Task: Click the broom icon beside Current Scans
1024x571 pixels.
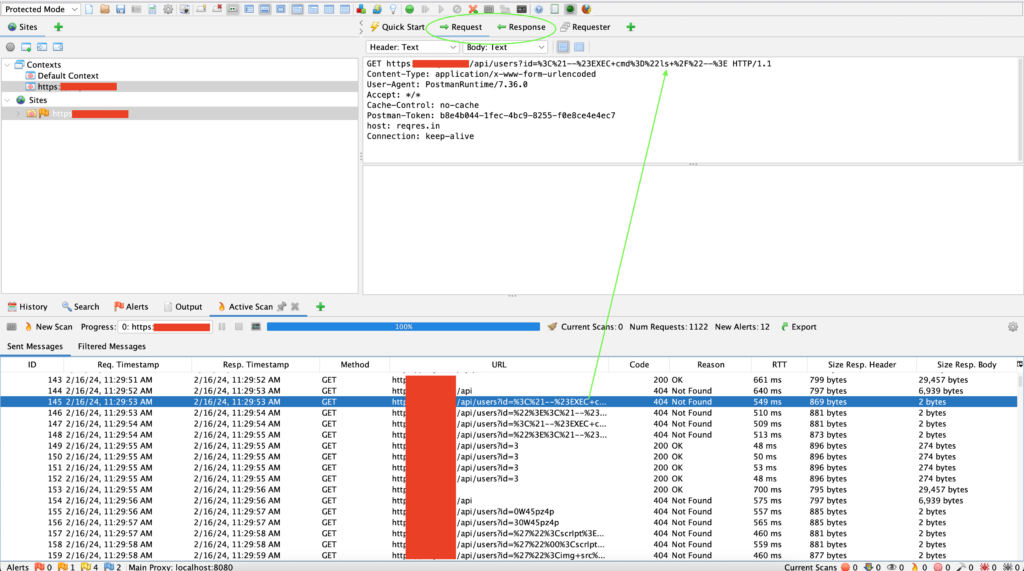Action: coord(552,327)
